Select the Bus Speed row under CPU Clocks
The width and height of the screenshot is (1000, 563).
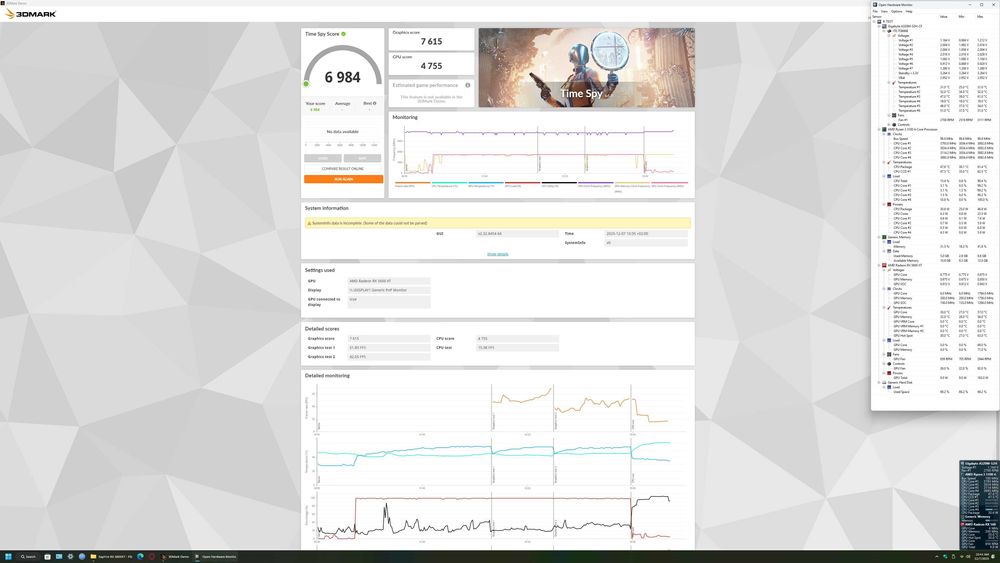[x=935, y=139]
